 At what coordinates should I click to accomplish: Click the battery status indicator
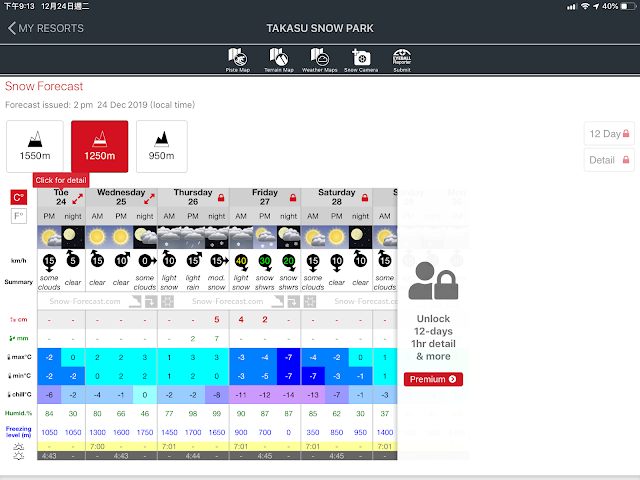(629, 7)
